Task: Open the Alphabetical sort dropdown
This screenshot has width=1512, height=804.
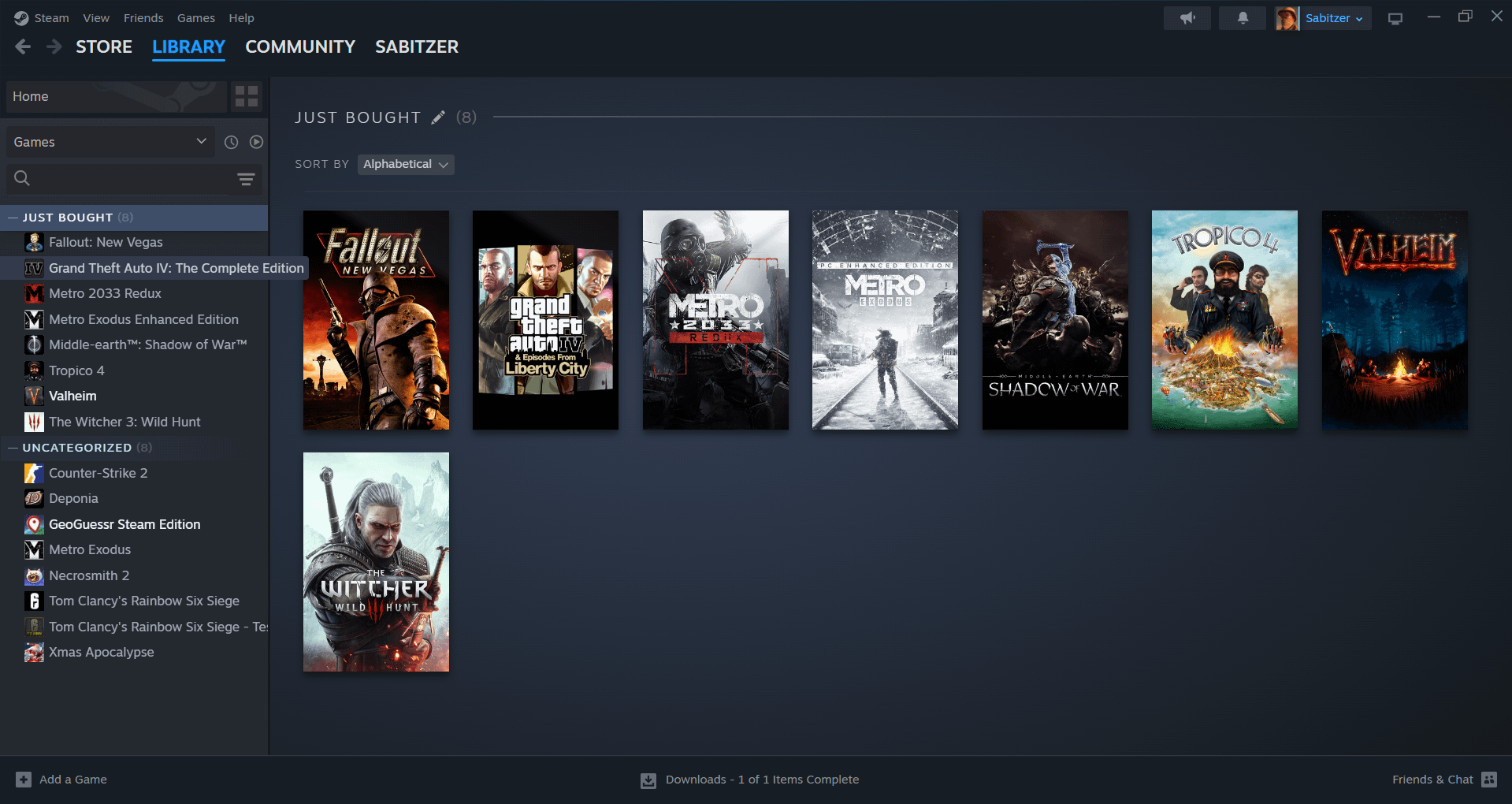Action: [x=405, y=164]
